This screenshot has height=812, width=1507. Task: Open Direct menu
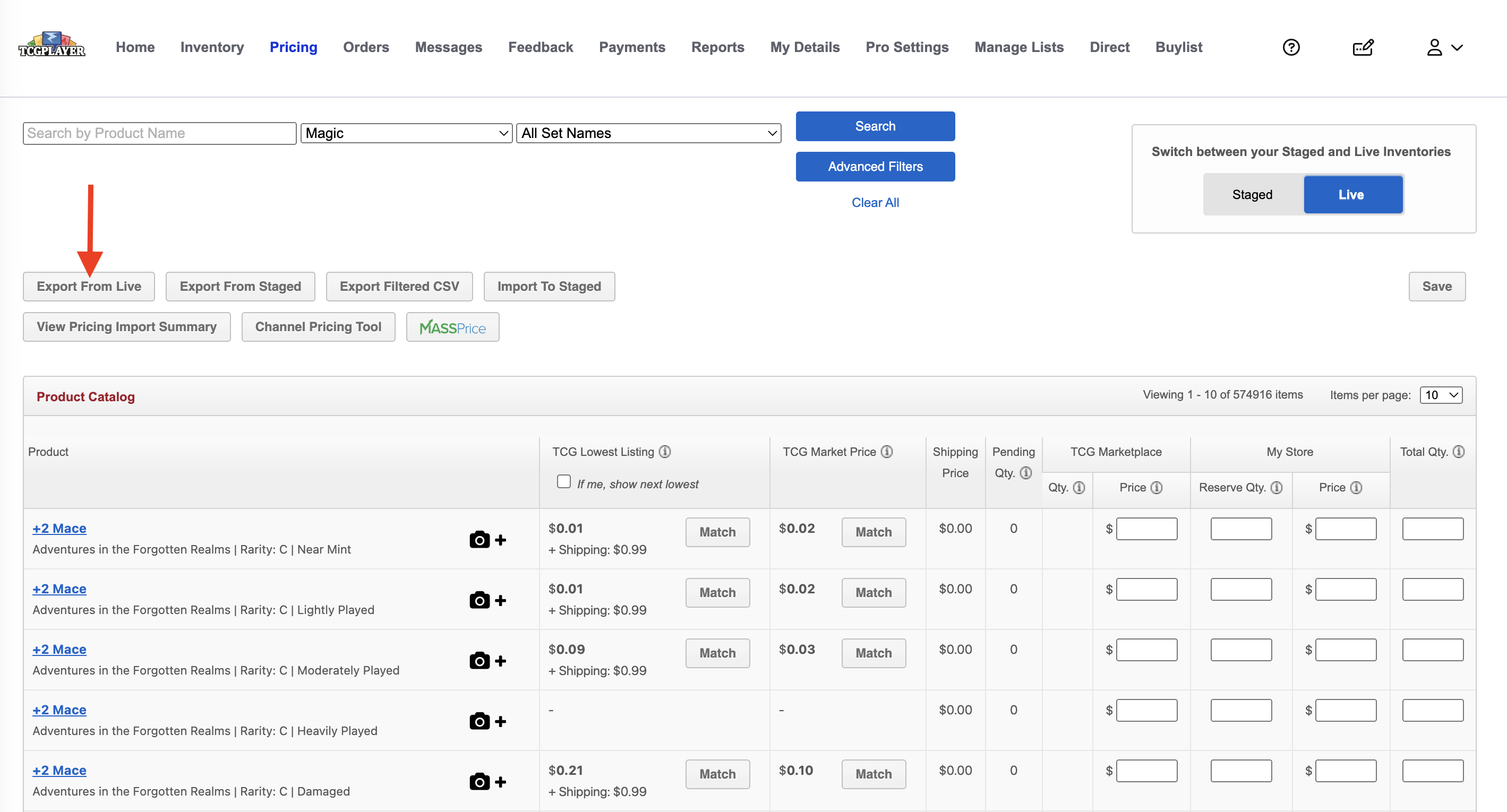click(x=1109, y=47)
